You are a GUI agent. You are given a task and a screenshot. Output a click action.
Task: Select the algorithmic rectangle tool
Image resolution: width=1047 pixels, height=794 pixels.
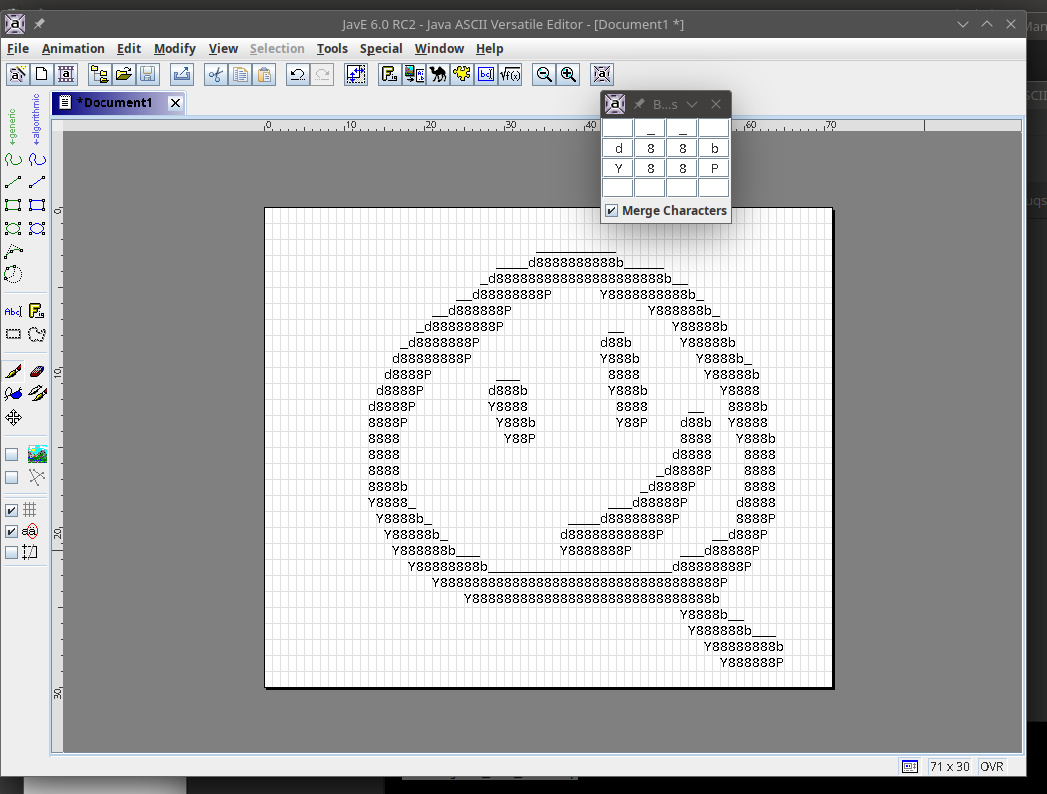click(x=37, y=205)
